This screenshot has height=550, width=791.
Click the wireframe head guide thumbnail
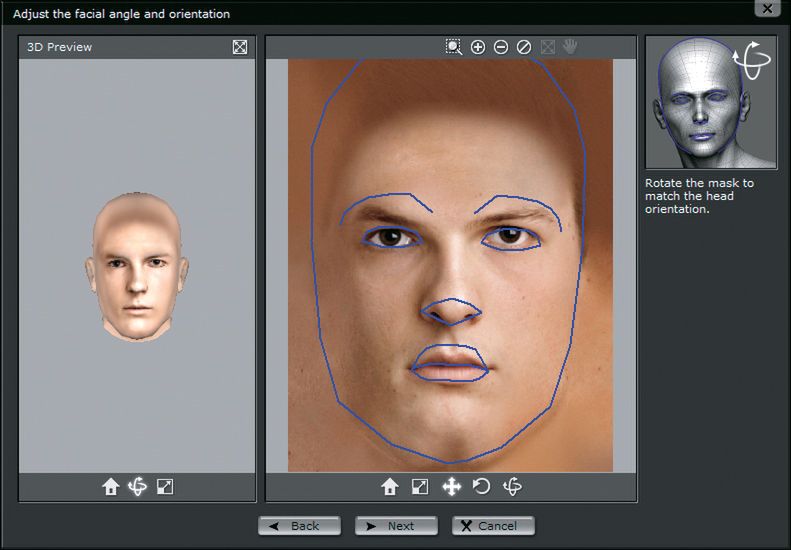pos(710,103)
